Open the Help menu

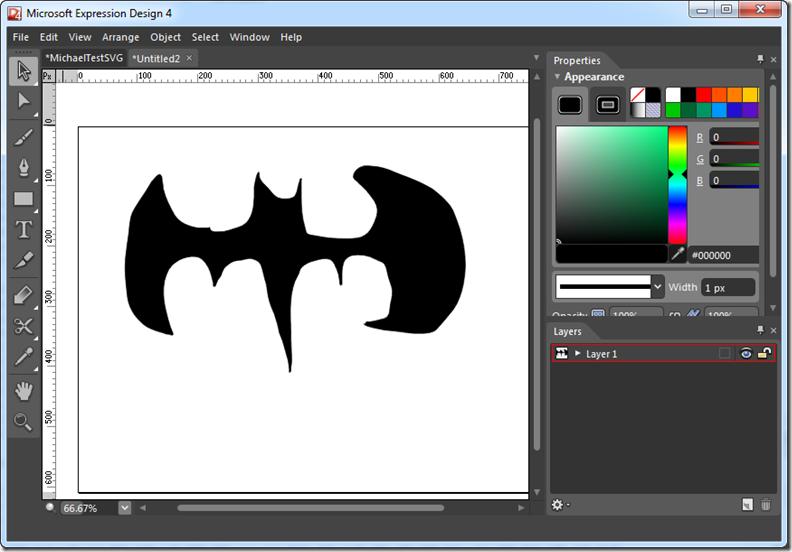click(291, 37)
